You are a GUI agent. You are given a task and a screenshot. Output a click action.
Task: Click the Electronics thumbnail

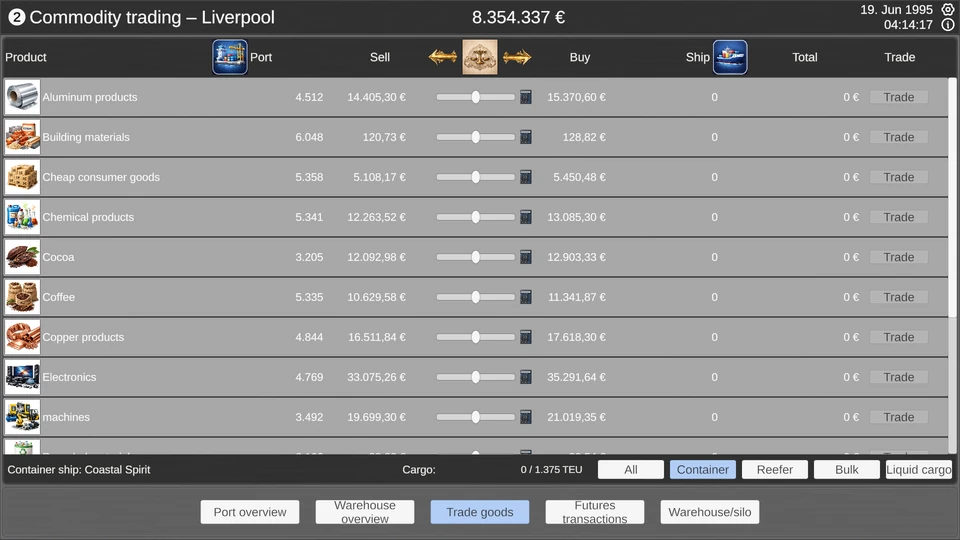23,377
